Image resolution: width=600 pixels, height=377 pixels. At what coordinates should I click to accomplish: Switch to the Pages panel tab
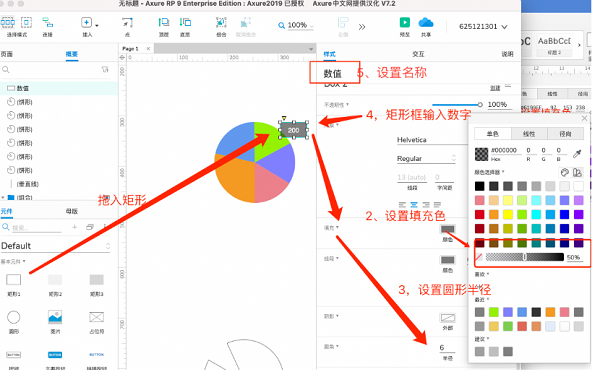click(x=7, y=54)
